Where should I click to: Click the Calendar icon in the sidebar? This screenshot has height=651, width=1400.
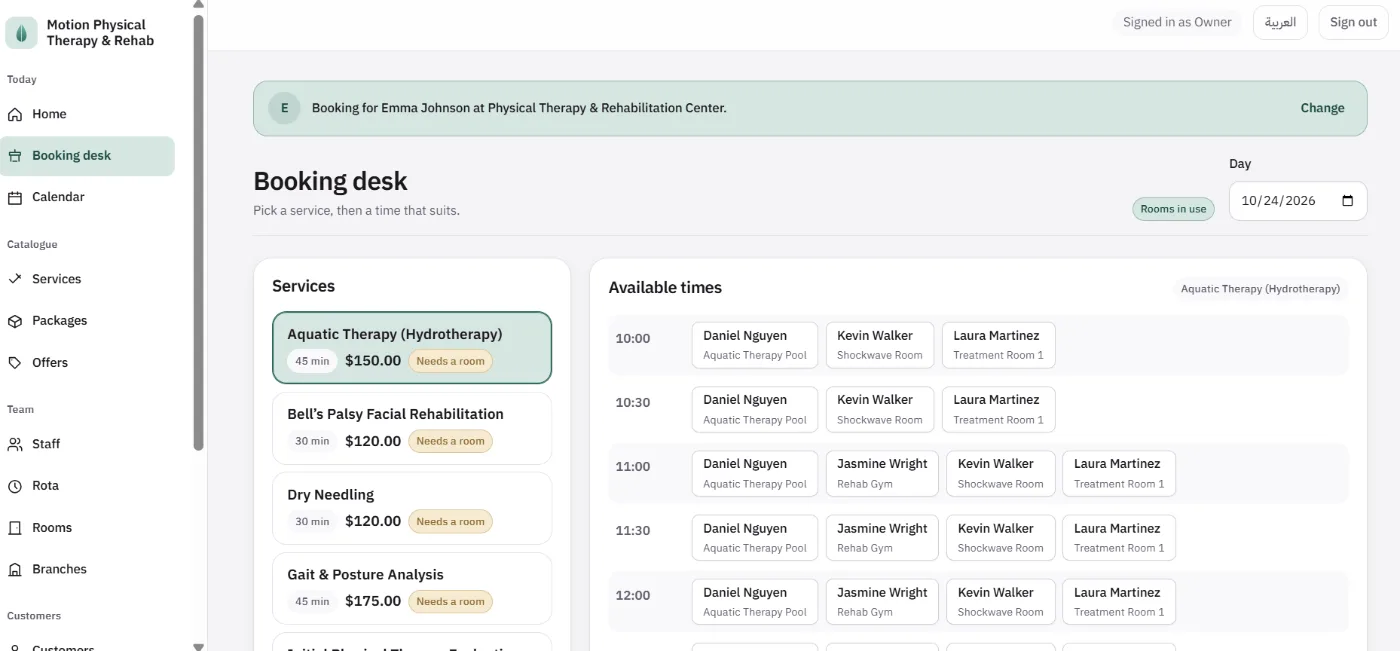coord(15,198)
